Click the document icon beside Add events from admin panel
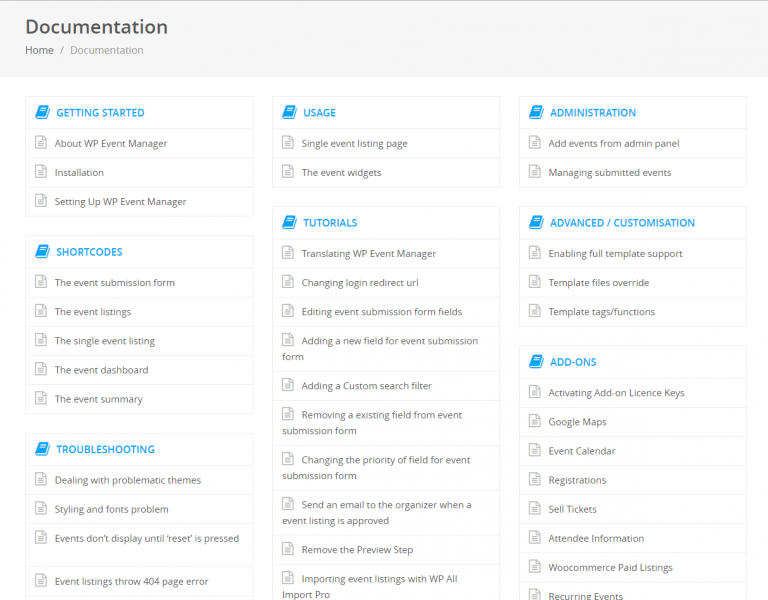The image size is (768, 600). coord(535,143)
